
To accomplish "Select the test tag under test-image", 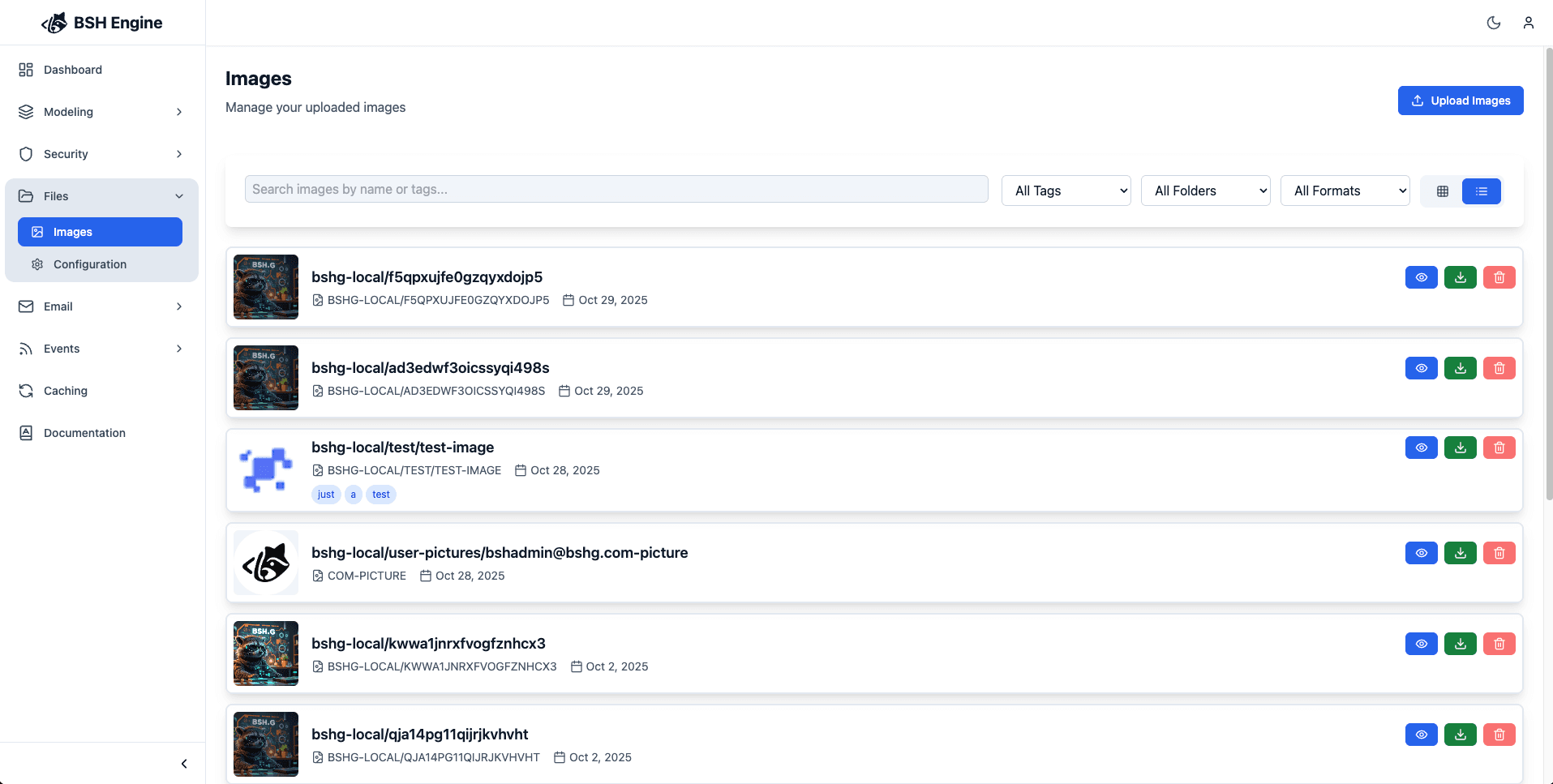I will click(x=380, y=494).
